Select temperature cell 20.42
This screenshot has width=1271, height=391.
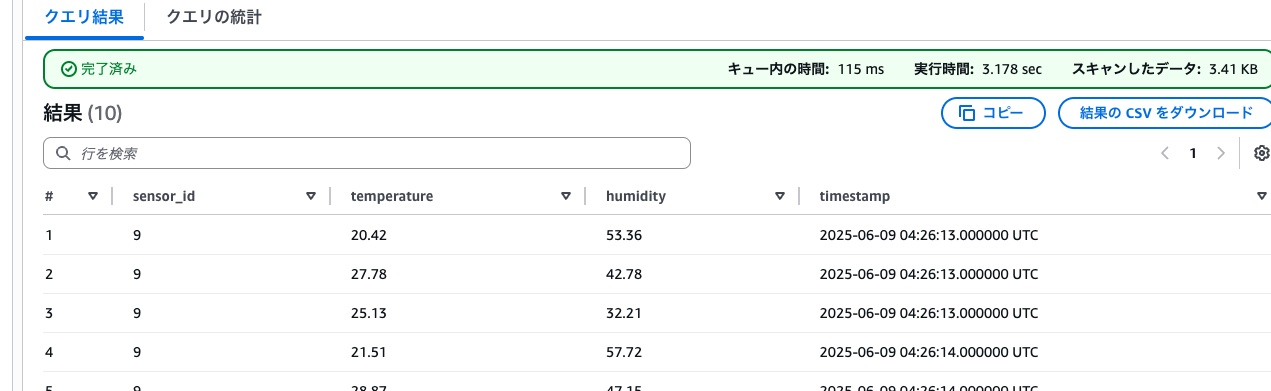click(368, 235)
